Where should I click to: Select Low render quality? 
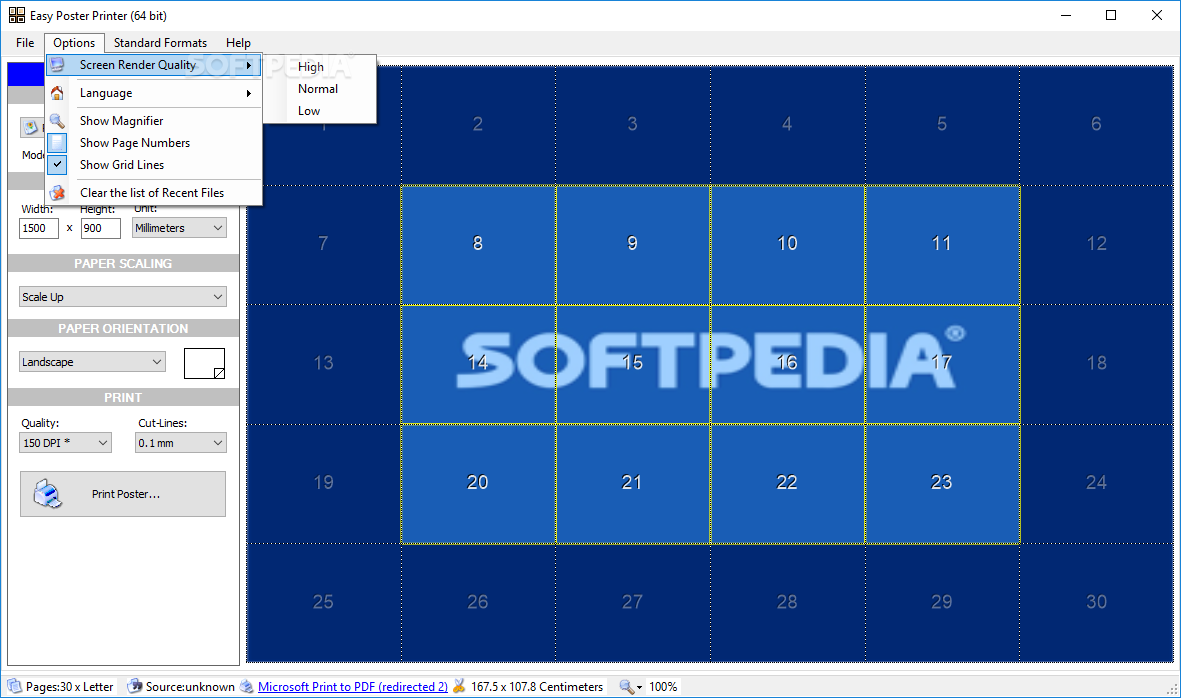point(309,111)
